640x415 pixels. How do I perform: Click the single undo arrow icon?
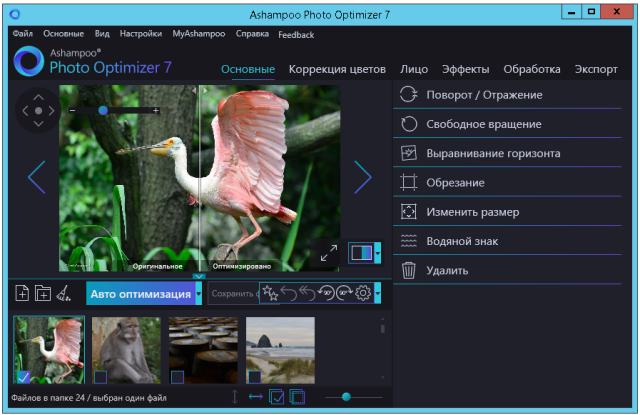[x=289, y=293]
